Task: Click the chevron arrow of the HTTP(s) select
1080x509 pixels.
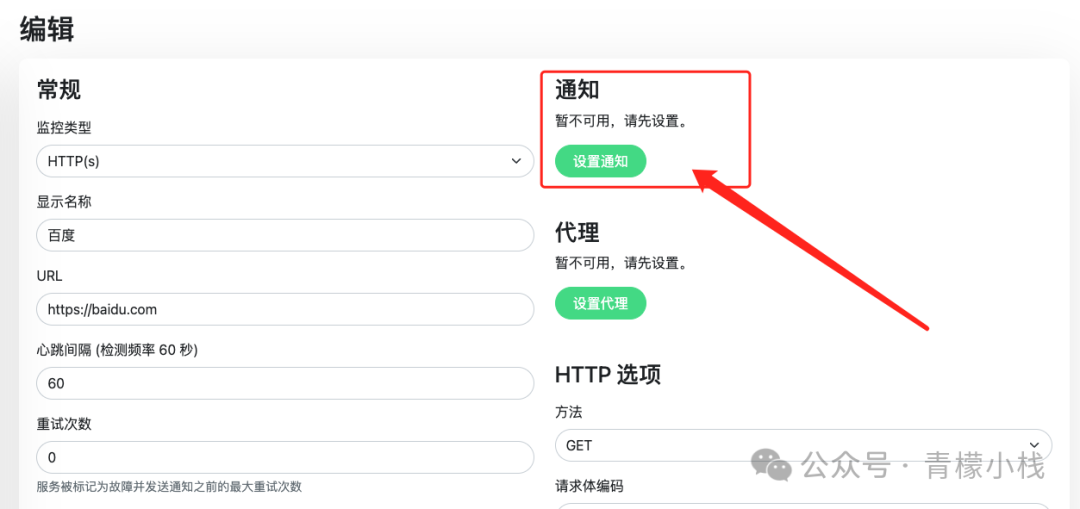Action: click(516, 161)
